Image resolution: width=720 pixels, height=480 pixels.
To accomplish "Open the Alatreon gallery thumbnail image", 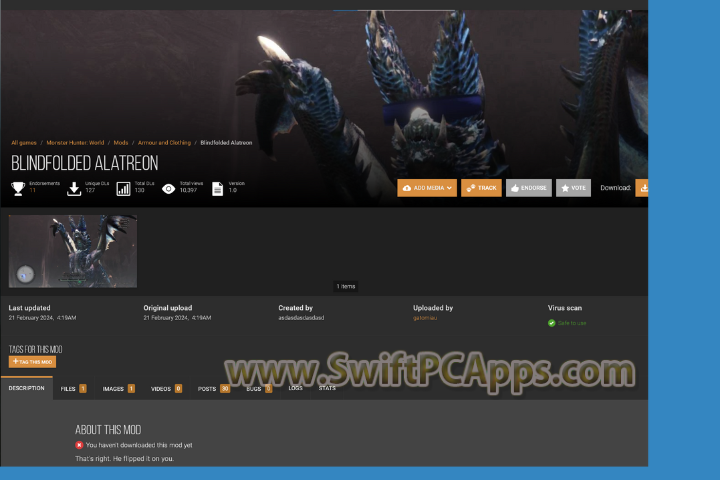I will click(73, 251).
